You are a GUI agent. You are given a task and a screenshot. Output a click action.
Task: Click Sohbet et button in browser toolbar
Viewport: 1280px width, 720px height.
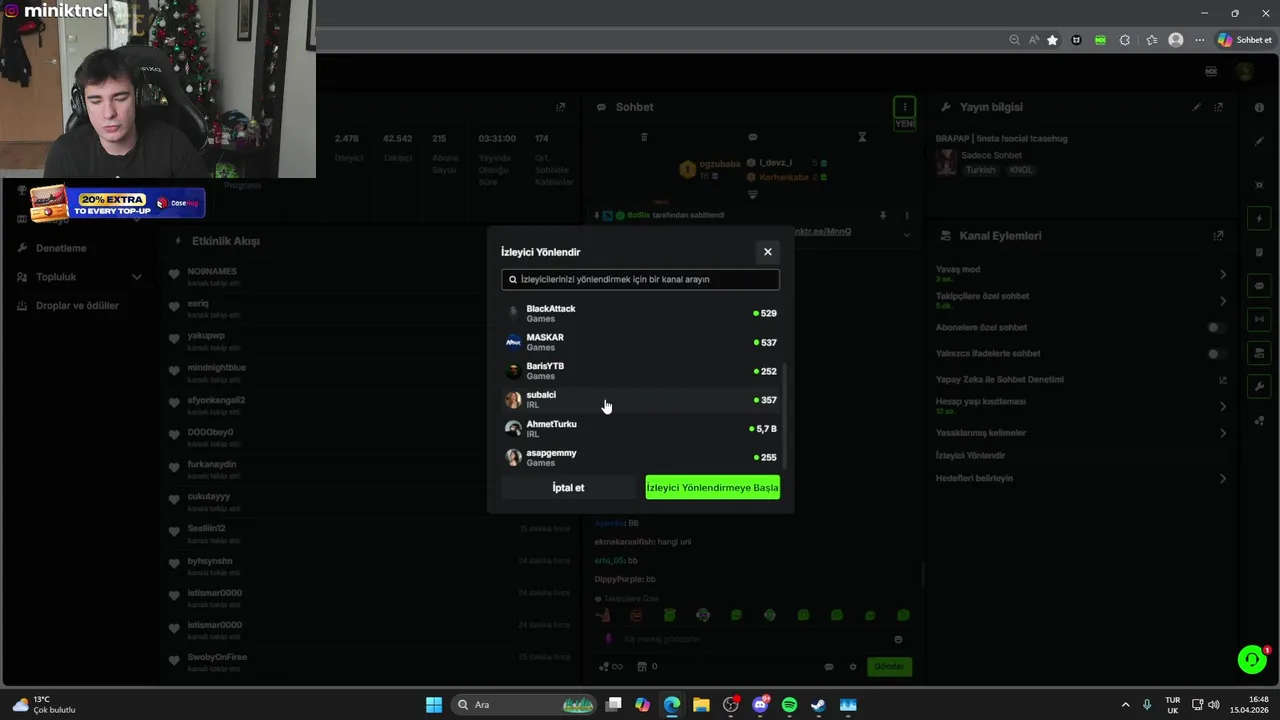(x=1244, y=40)
